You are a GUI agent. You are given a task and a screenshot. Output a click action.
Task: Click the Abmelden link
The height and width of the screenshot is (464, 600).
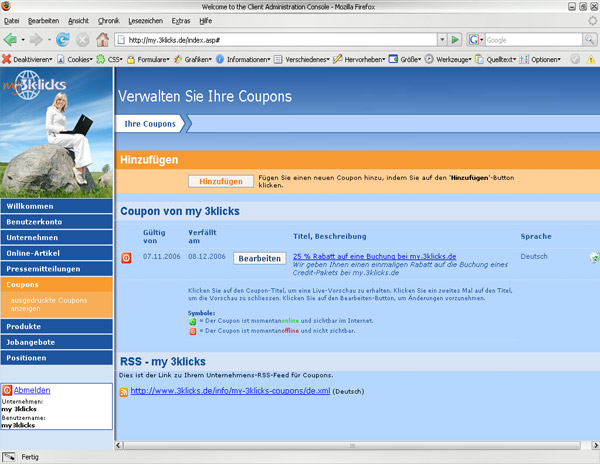32,390
